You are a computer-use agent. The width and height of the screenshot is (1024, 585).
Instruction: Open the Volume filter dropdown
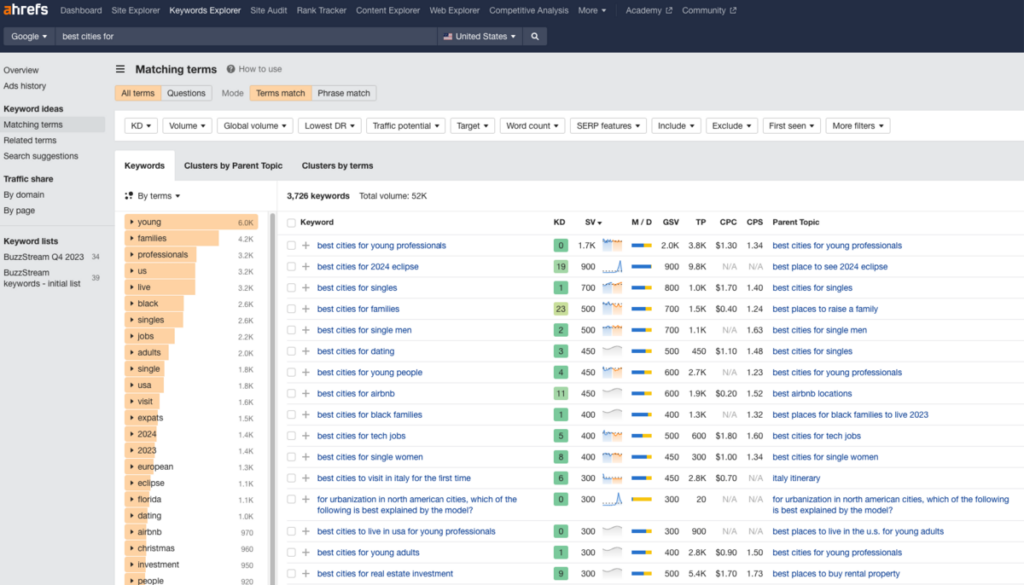tap(185, 125)
